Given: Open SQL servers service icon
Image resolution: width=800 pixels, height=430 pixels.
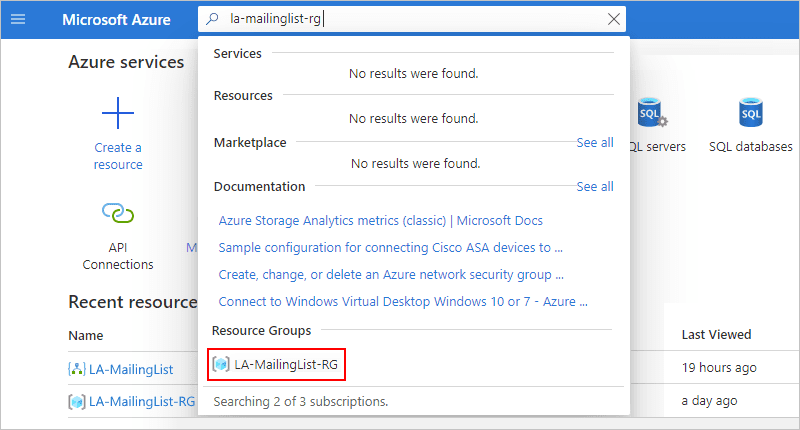Looking at the screenshot, I should tap(653, 112).
